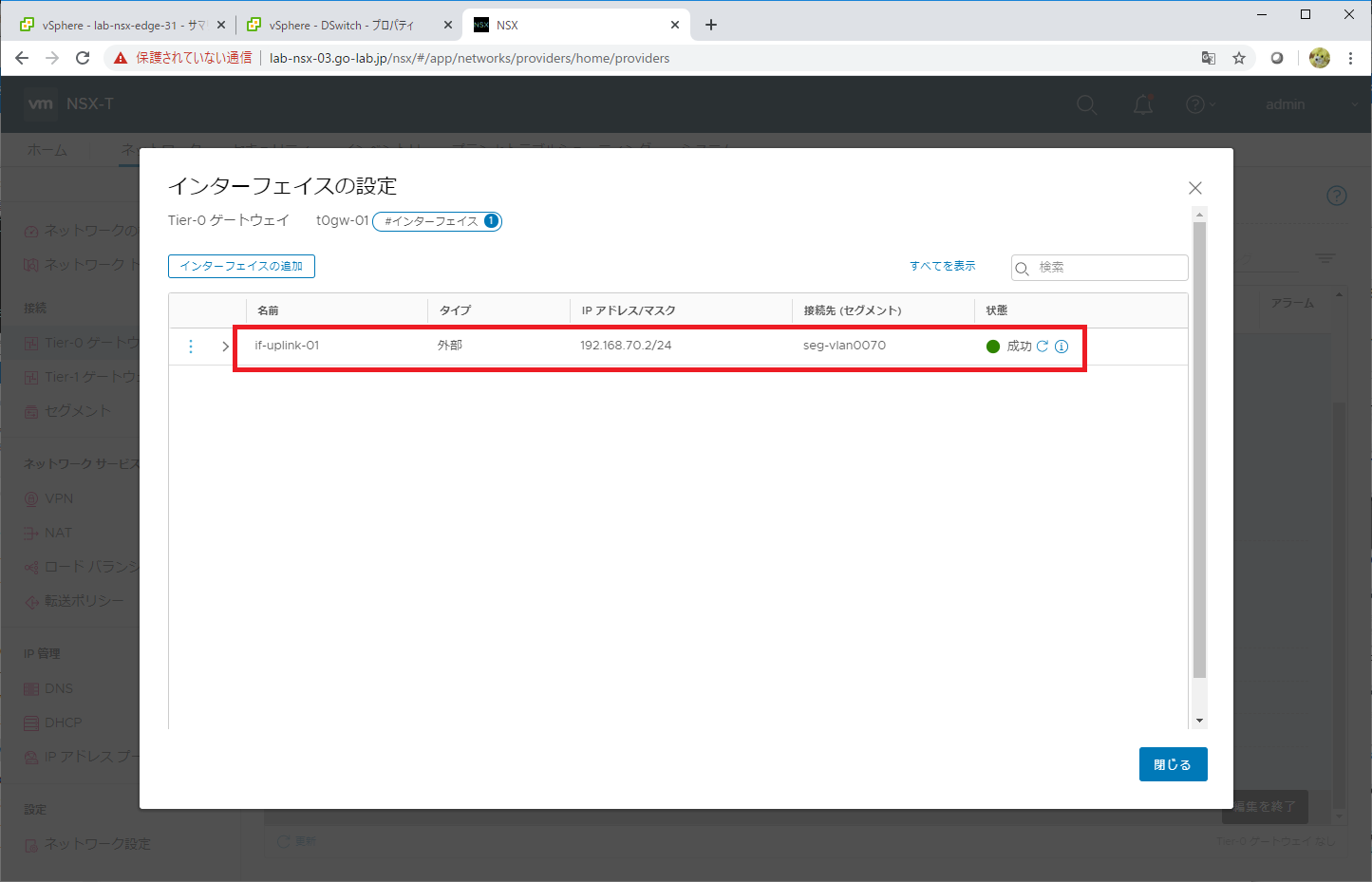1372x882 pixels.
Task: Click the browser back arrow
Action: point(22,58)
